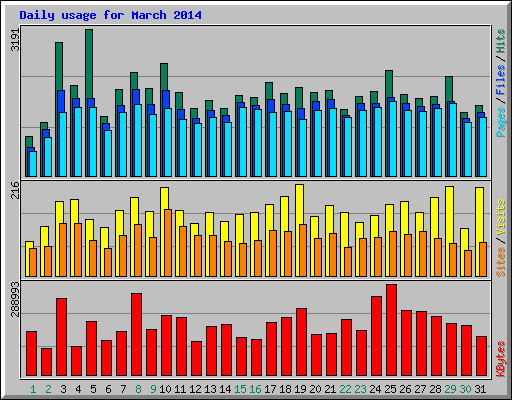Click day 27 on the x-axis

tap(420, 389)
